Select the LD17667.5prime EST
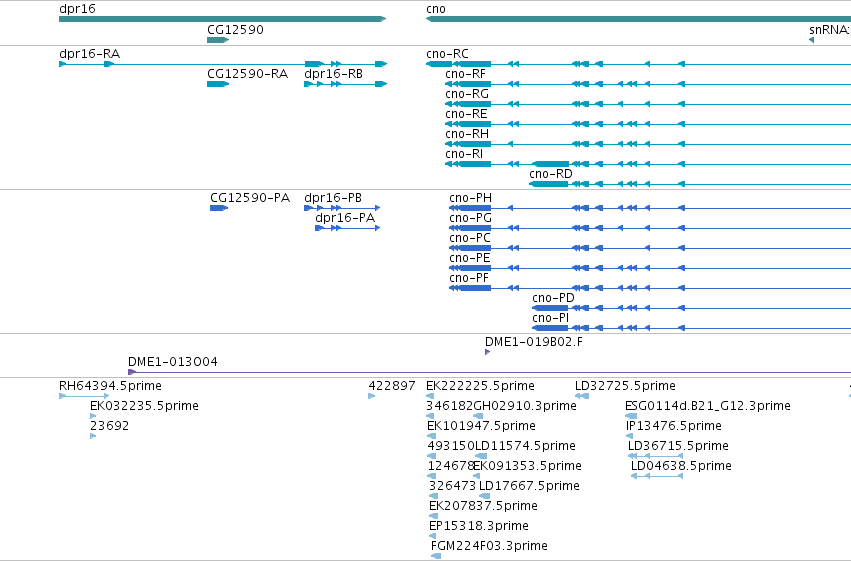The image size is (851, 561). (485, 496)
